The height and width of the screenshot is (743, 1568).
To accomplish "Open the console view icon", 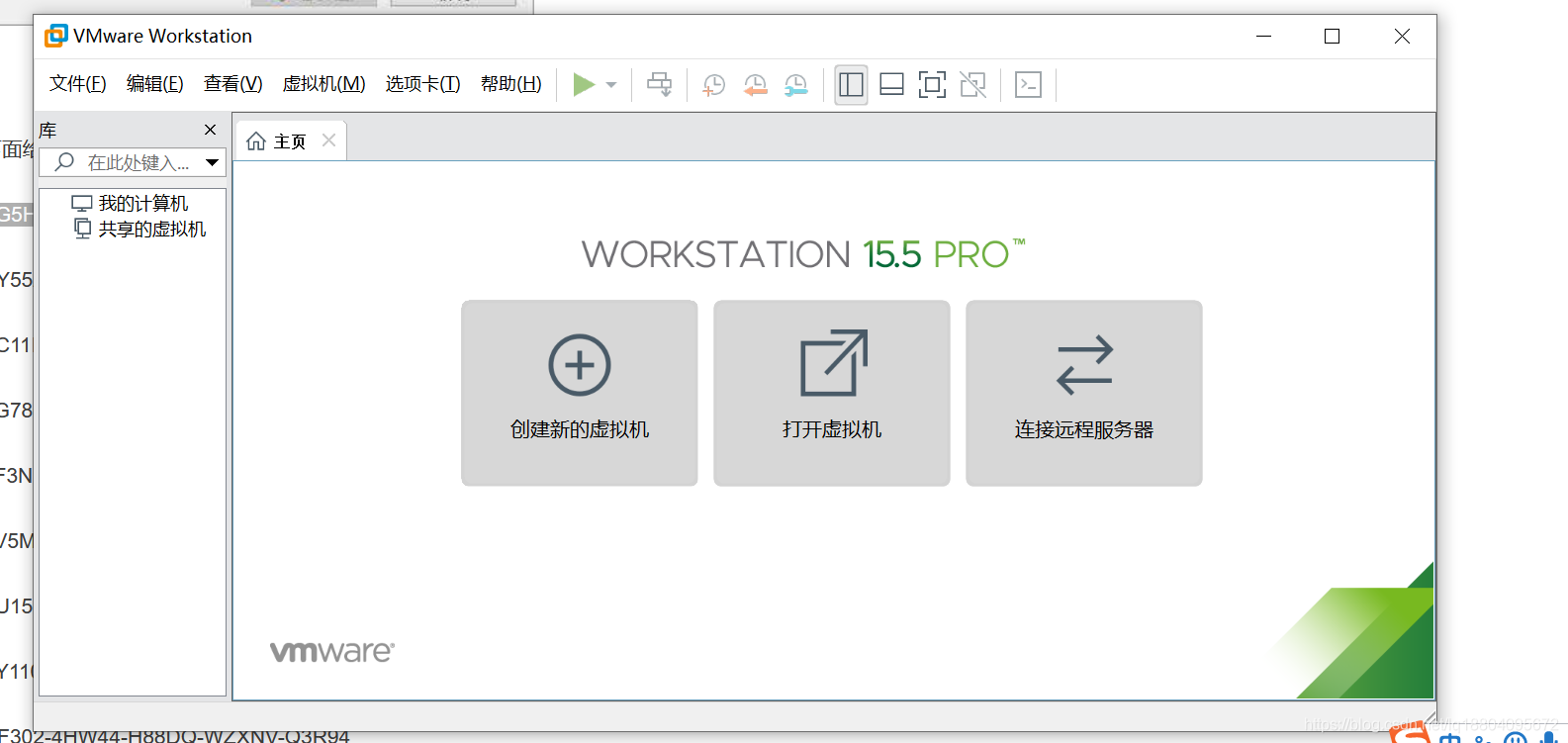I will pos(1029,85).
